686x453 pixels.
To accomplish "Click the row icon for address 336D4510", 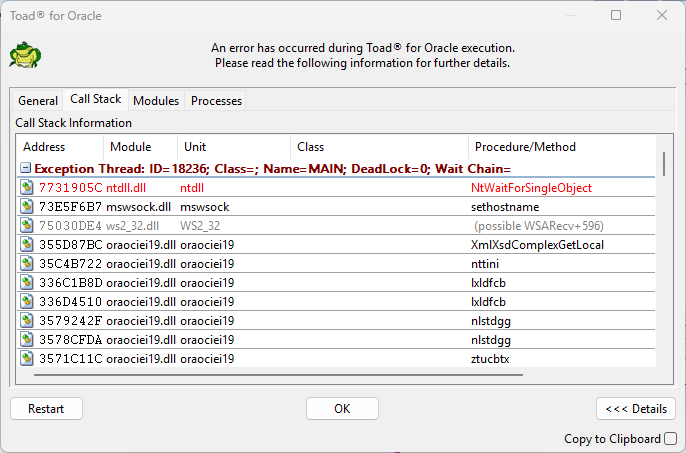I will coord(27,302).
